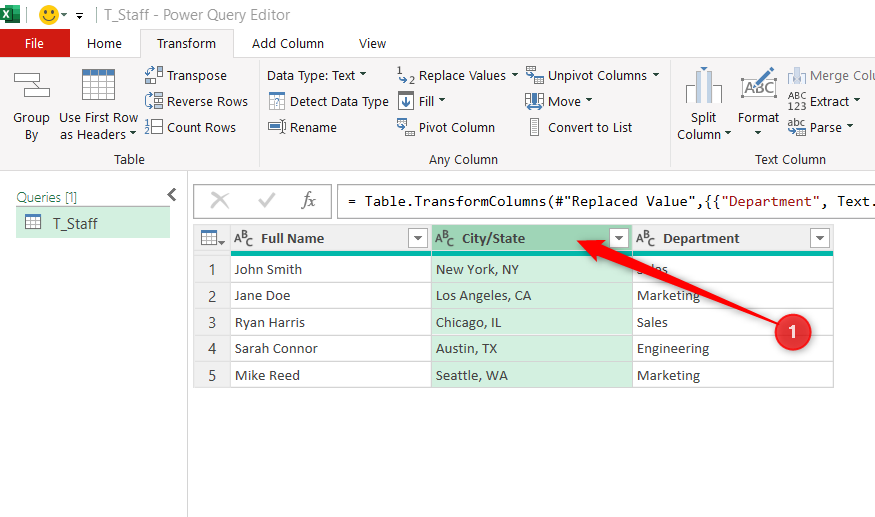
Task: Expand the Unpivot Columns dropdown arrow
Action: point(656,75)
